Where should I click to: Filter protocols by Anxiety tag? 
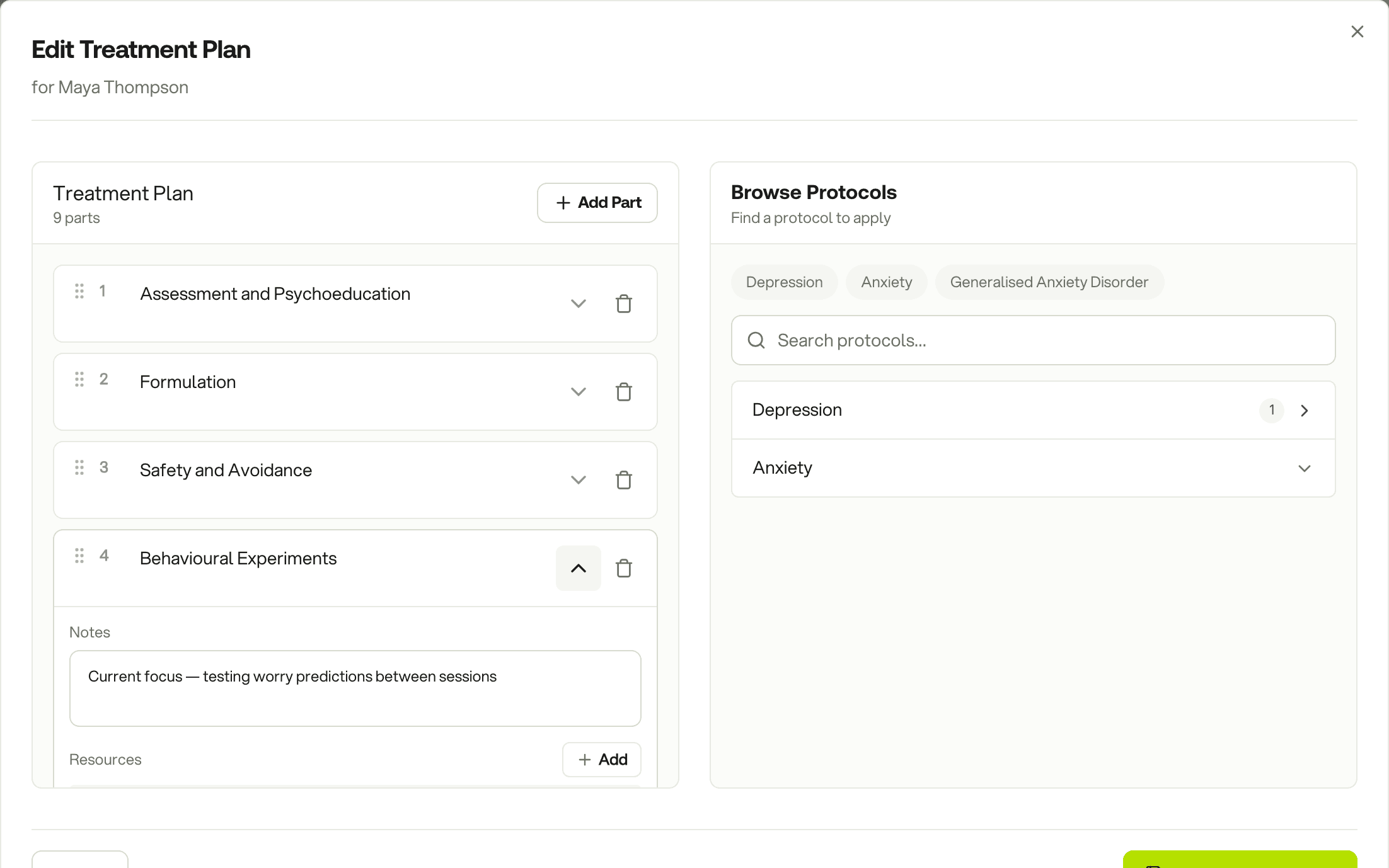(x=886, y=282)
